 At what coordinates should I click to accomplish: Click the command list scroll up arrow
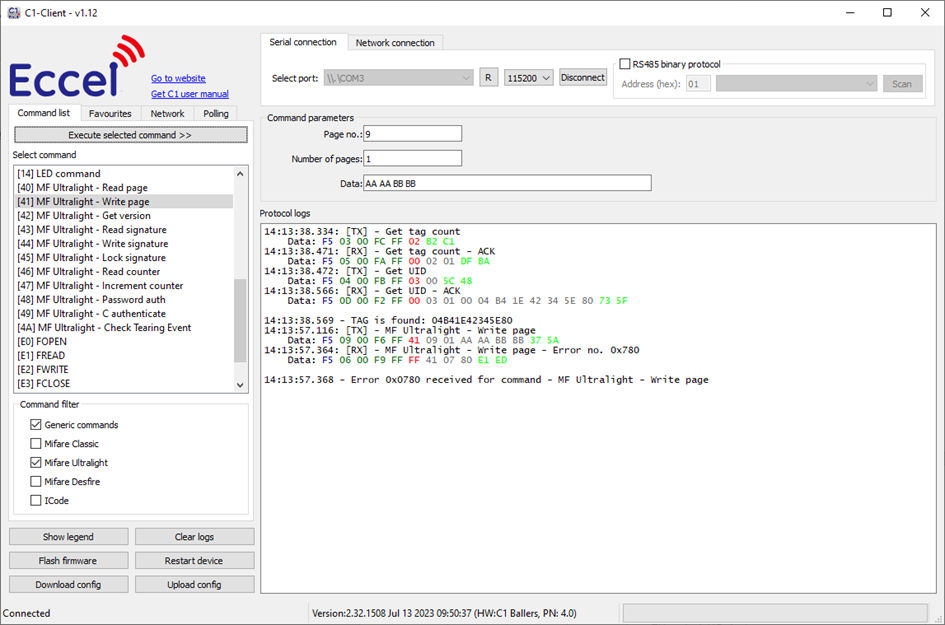[x=240, y=173]
